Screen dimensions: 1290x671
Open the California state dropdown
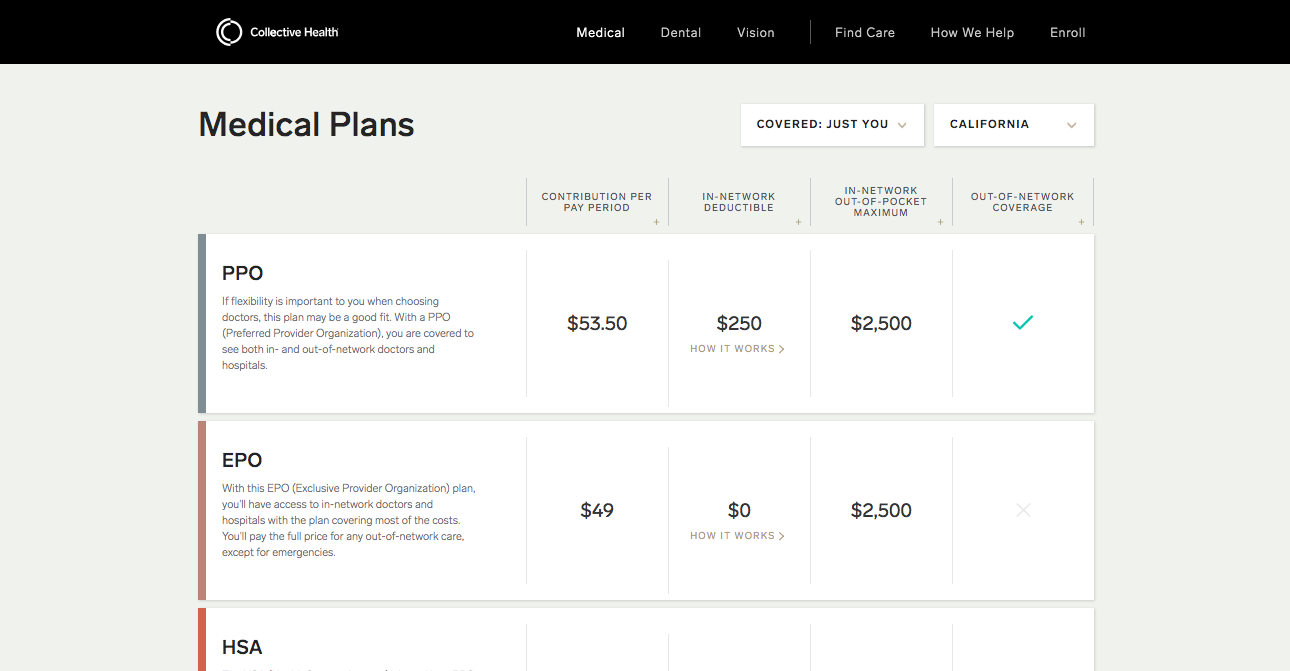[1014, 125]
